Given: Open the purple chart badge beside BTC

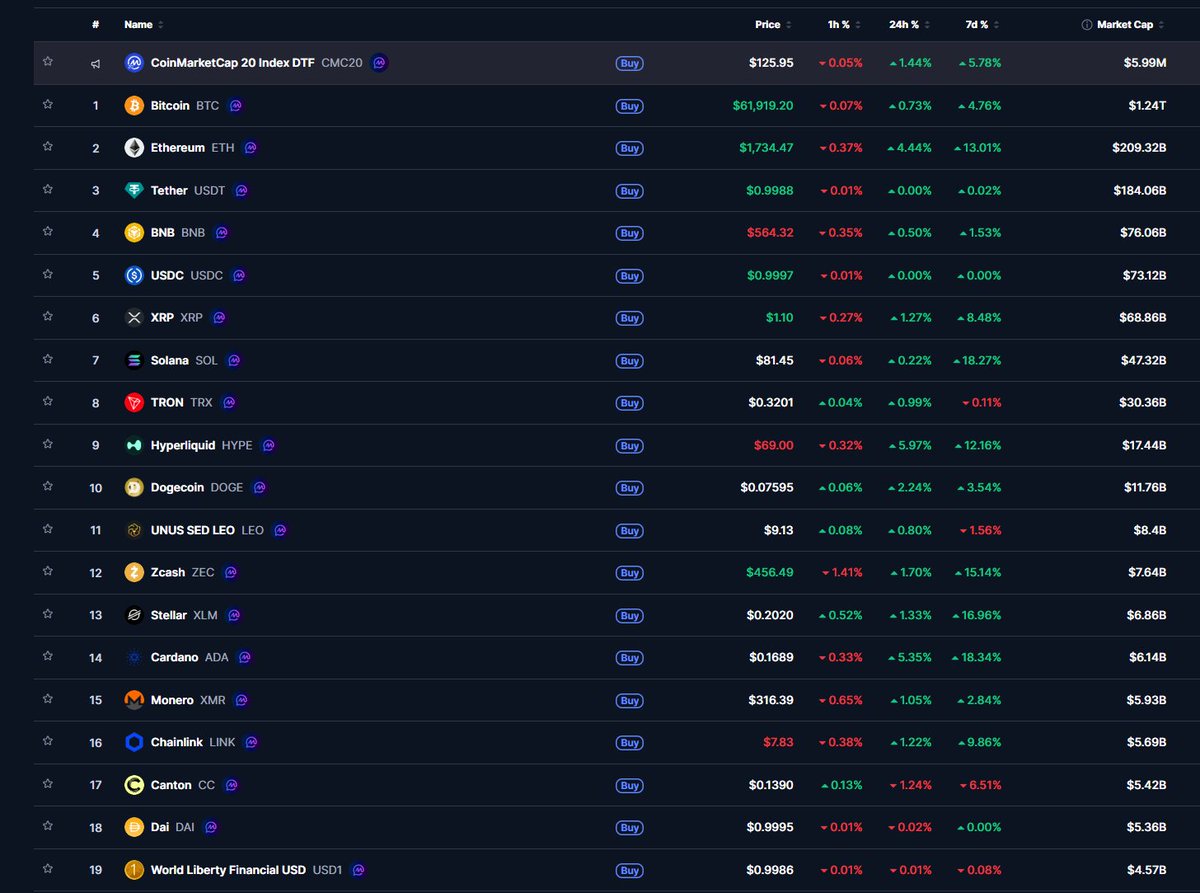Looking at the screenshot, I should point(235,105).
